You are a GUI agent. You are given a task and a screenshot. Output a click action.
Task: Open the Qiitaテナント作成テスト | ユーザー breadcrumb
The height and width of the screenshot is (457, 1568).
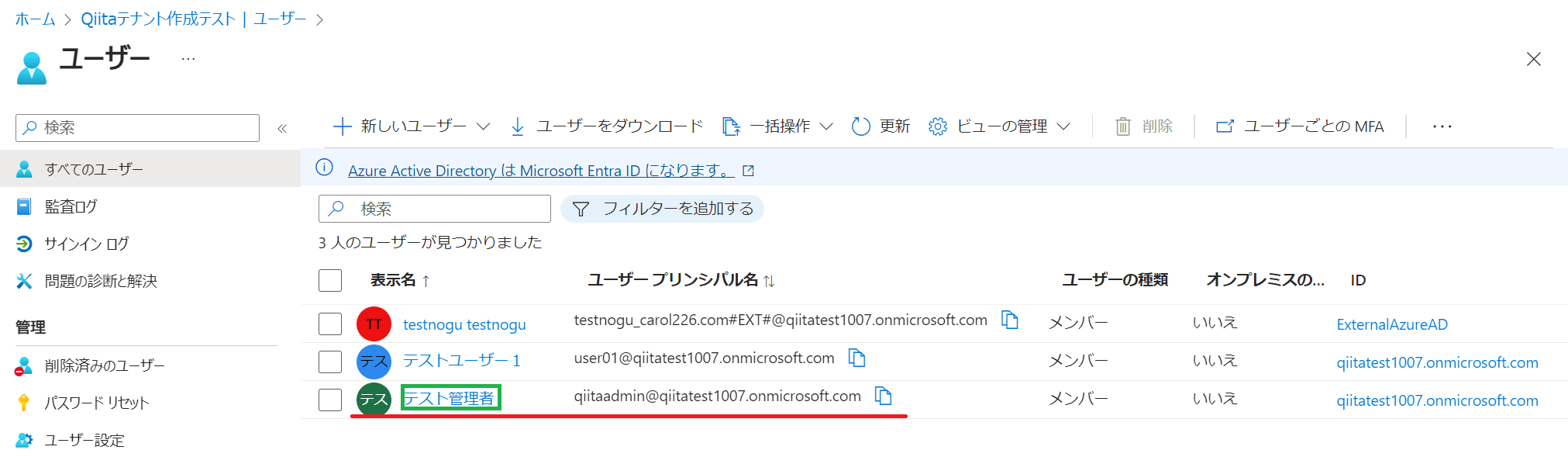click(193, 19)
